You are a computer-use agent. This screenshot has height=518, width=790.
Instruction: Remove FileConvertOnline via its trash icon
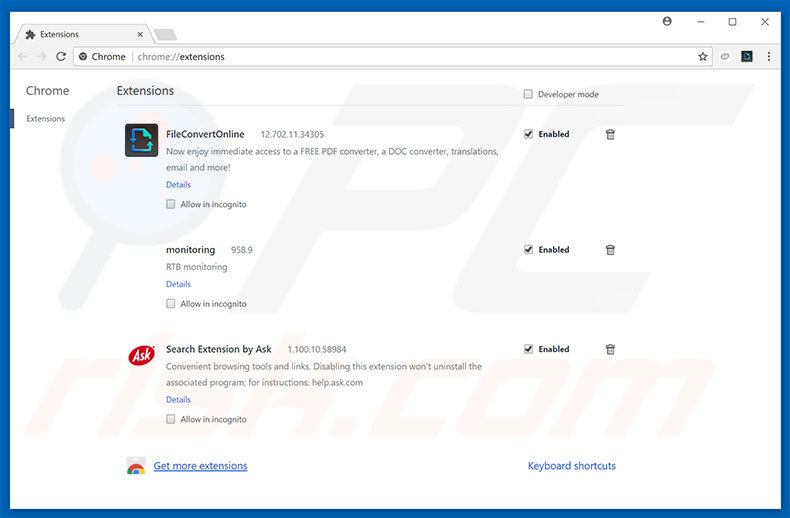pos(610,134)
